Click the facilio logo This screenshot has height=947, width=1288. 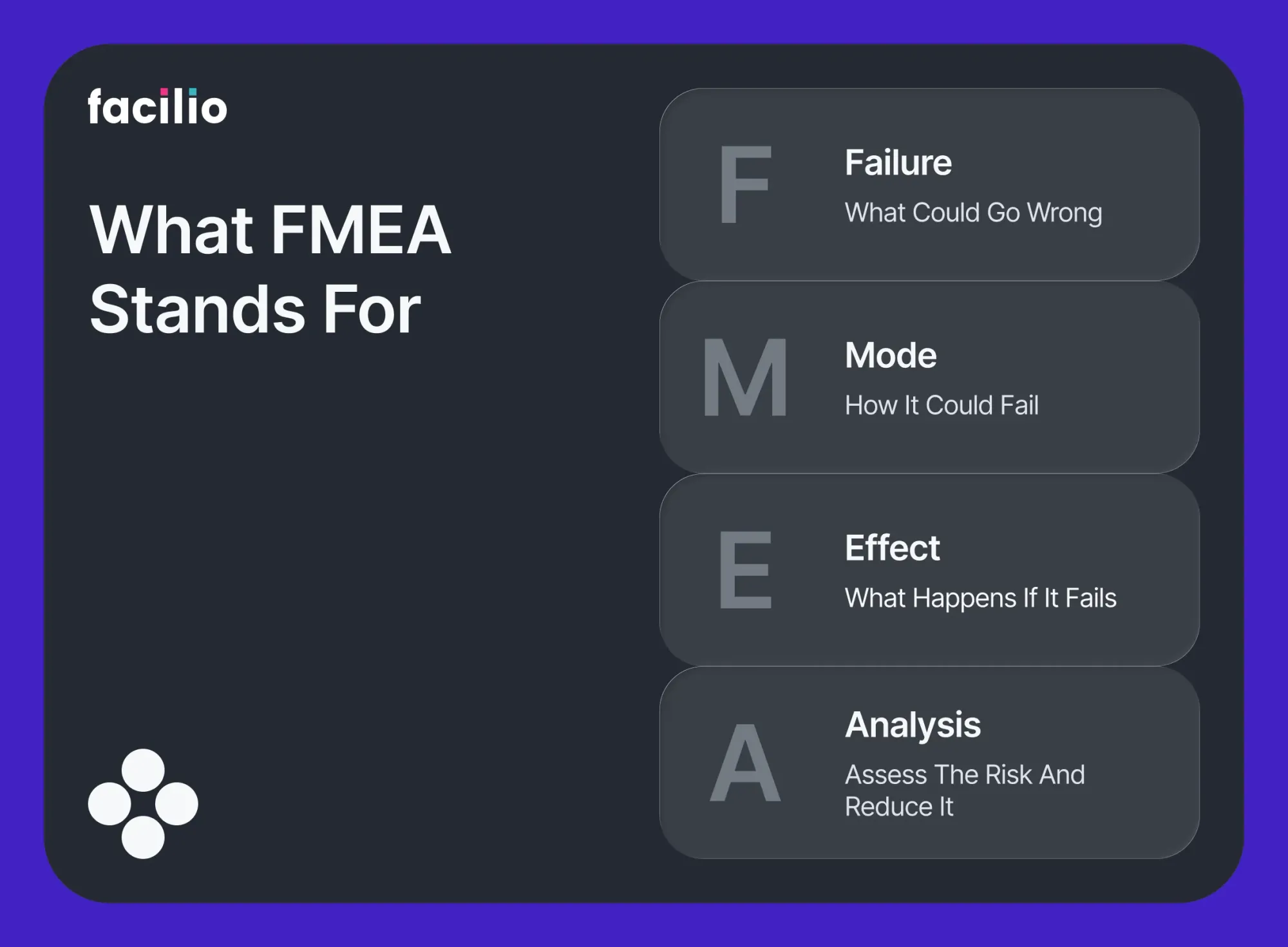click(x=157, y=107)
